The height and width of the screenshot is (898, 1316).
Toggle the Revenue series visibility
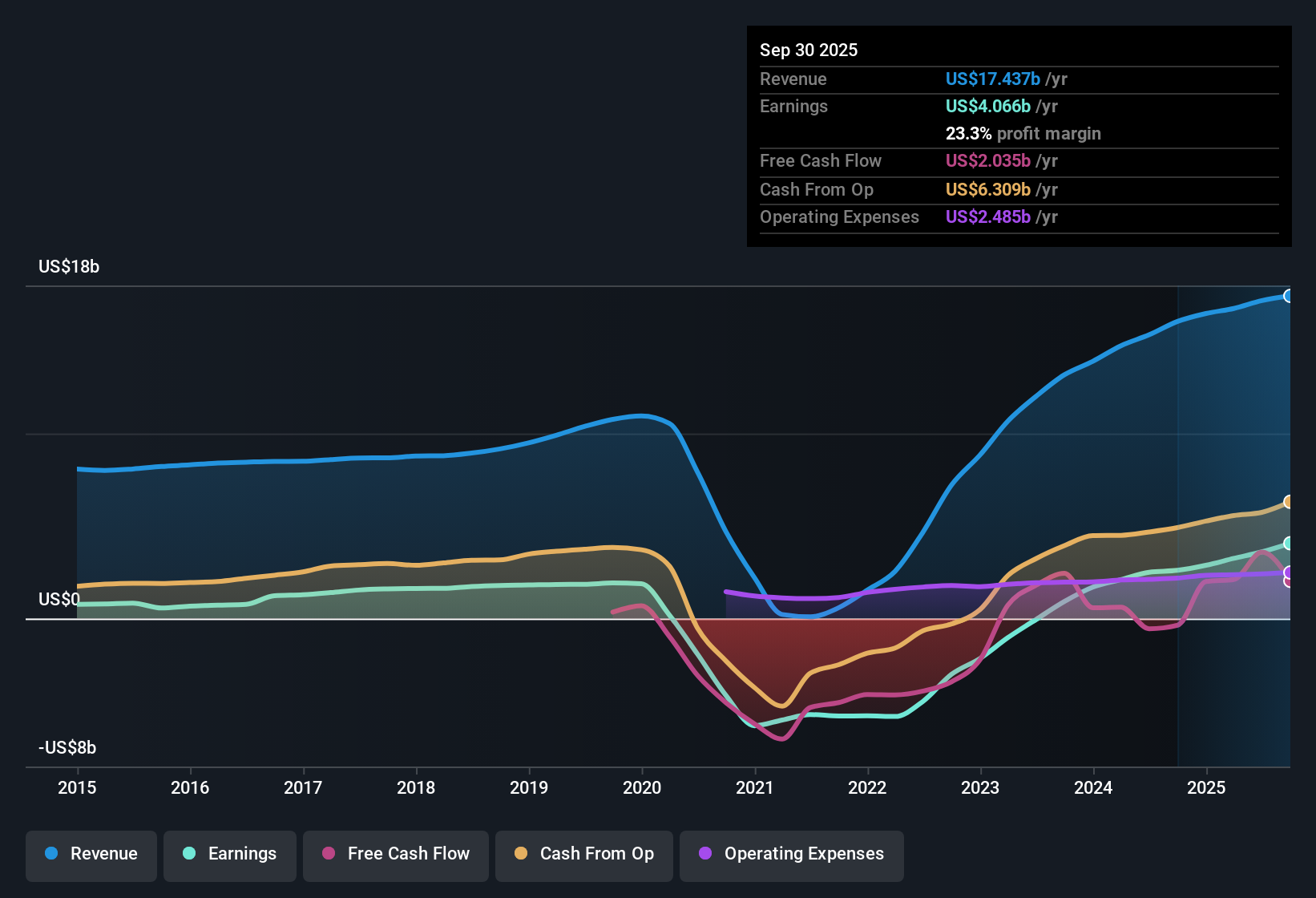pyautogui.click(x=91, y=855)
